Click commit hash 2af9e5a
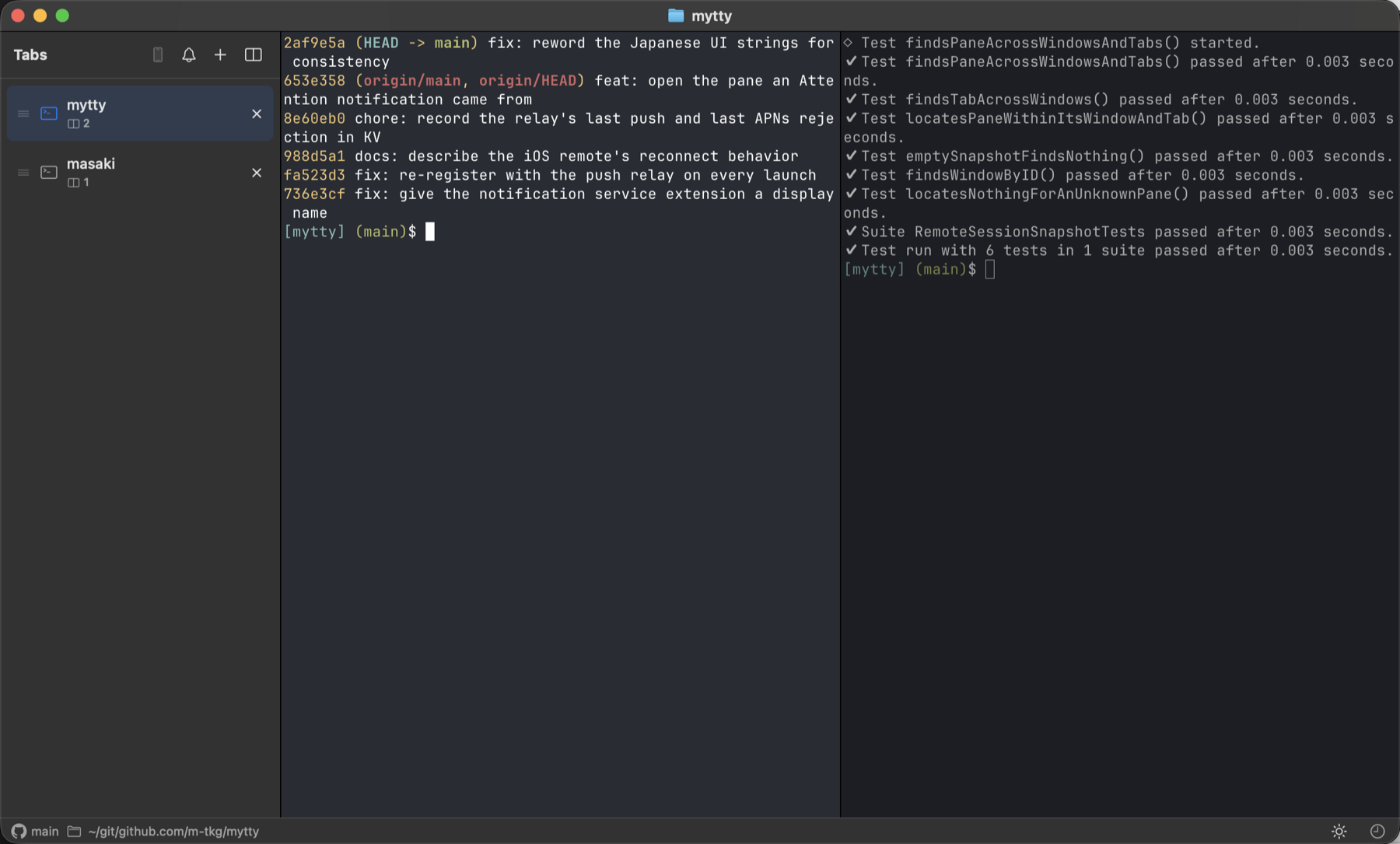Image resolution: width=1400 pixels, height=844 pixels. [314, 43]
